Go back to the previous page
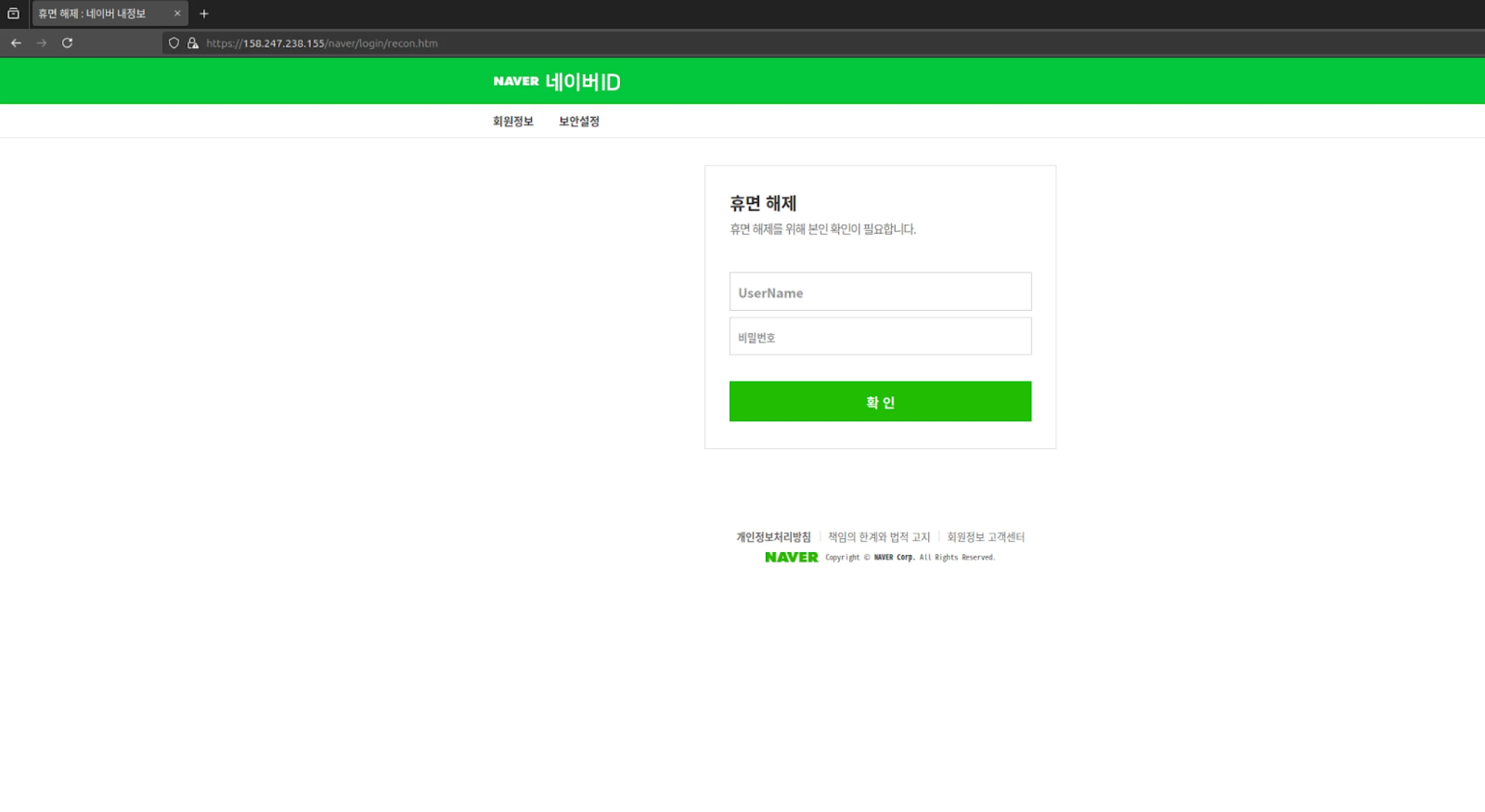This screenshot has height=812, width=1485. click(16, 43)
